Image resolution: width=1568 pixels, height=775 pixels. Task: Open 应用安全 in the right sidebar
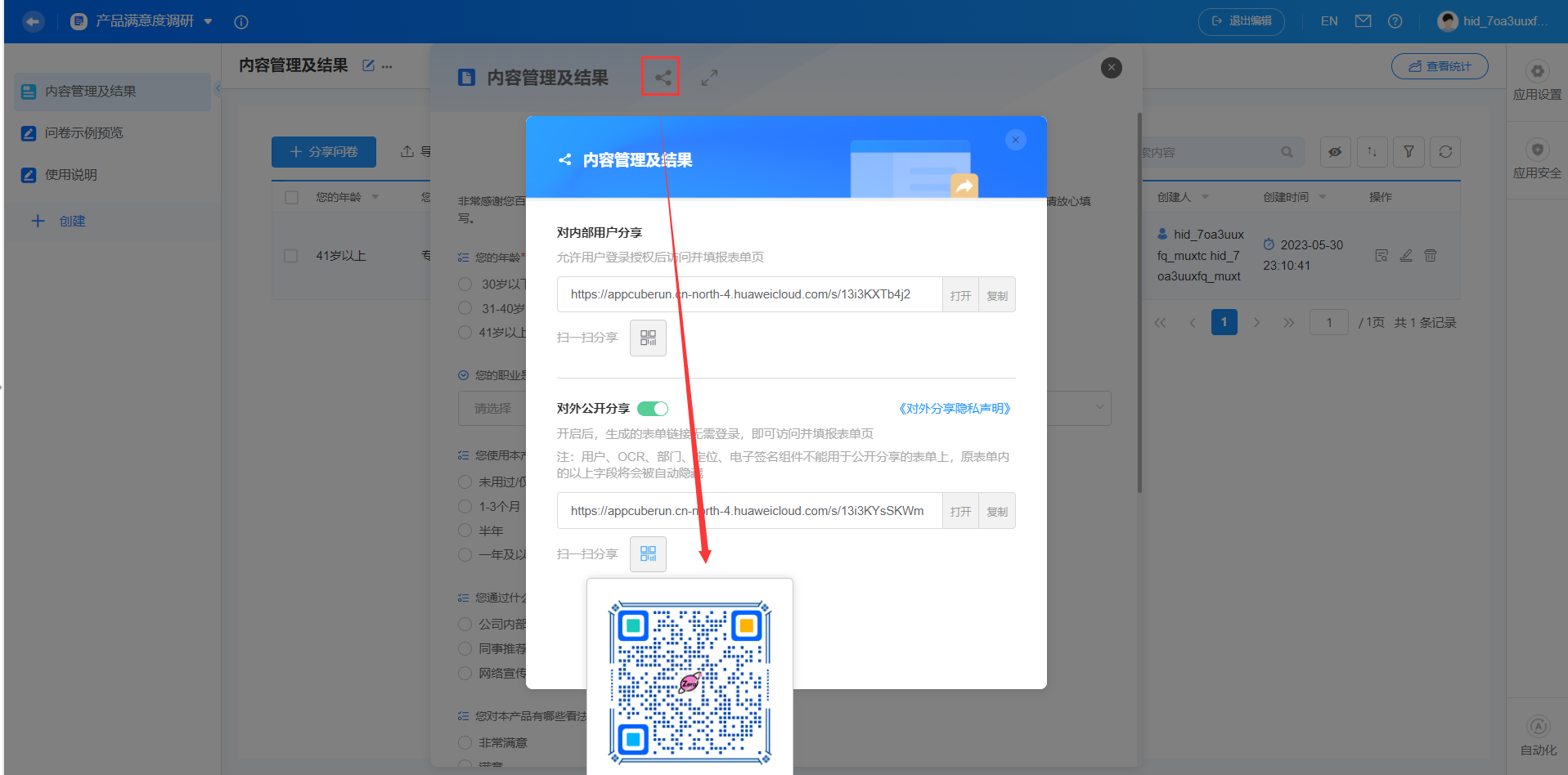point(1537,160)
